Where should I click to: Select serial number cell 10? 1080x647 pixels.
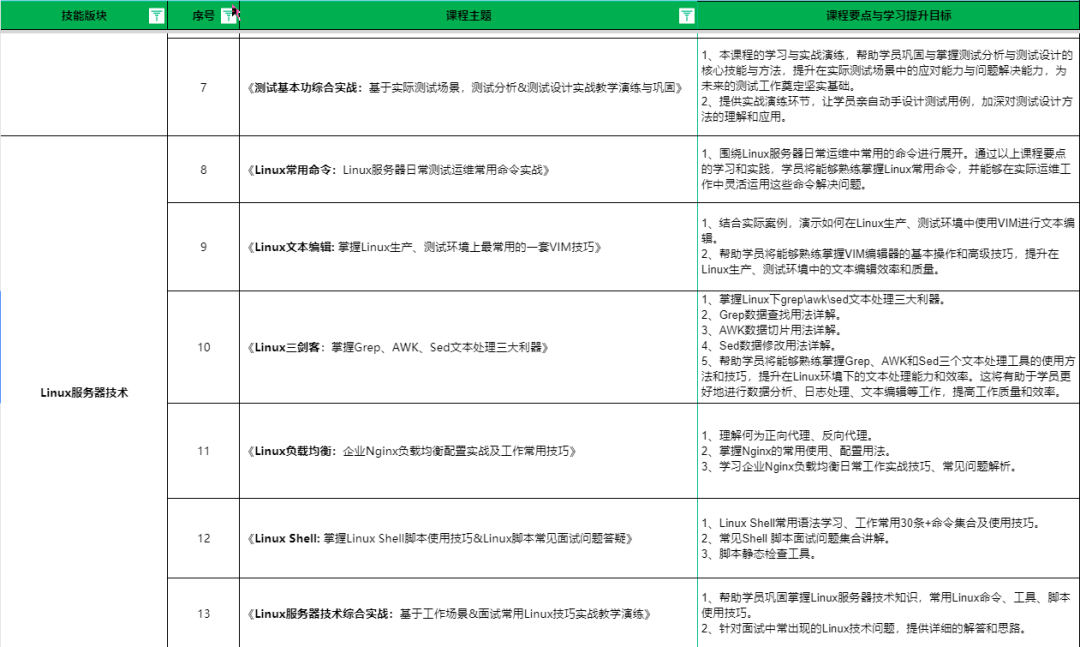coord(204,347)
